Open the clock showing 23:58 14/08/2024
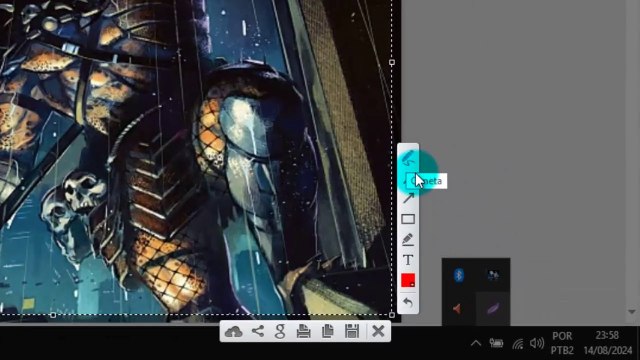Viewport: 640px width, 360px height. [x=607, y=343]
